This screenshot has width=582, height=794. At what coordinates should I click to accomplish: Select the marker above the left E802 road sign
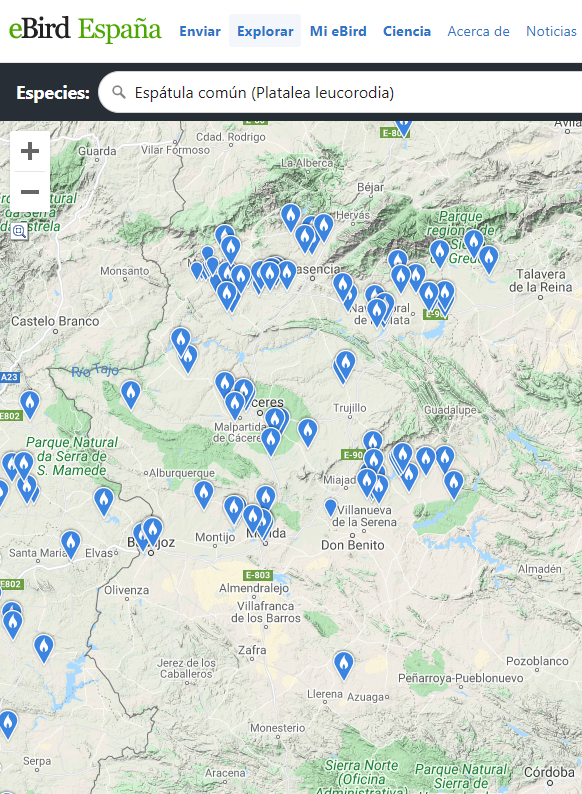point(30,404)
